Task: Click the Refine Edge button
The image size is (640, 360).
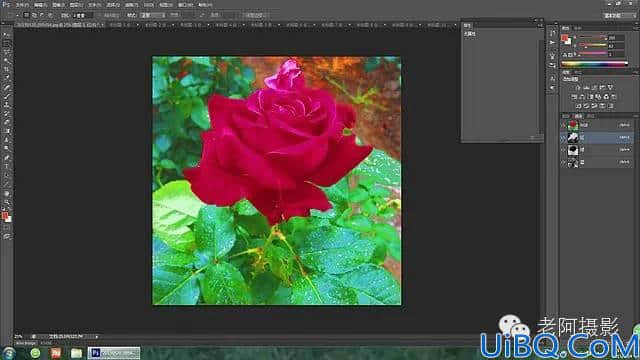Action: [255, 15]
